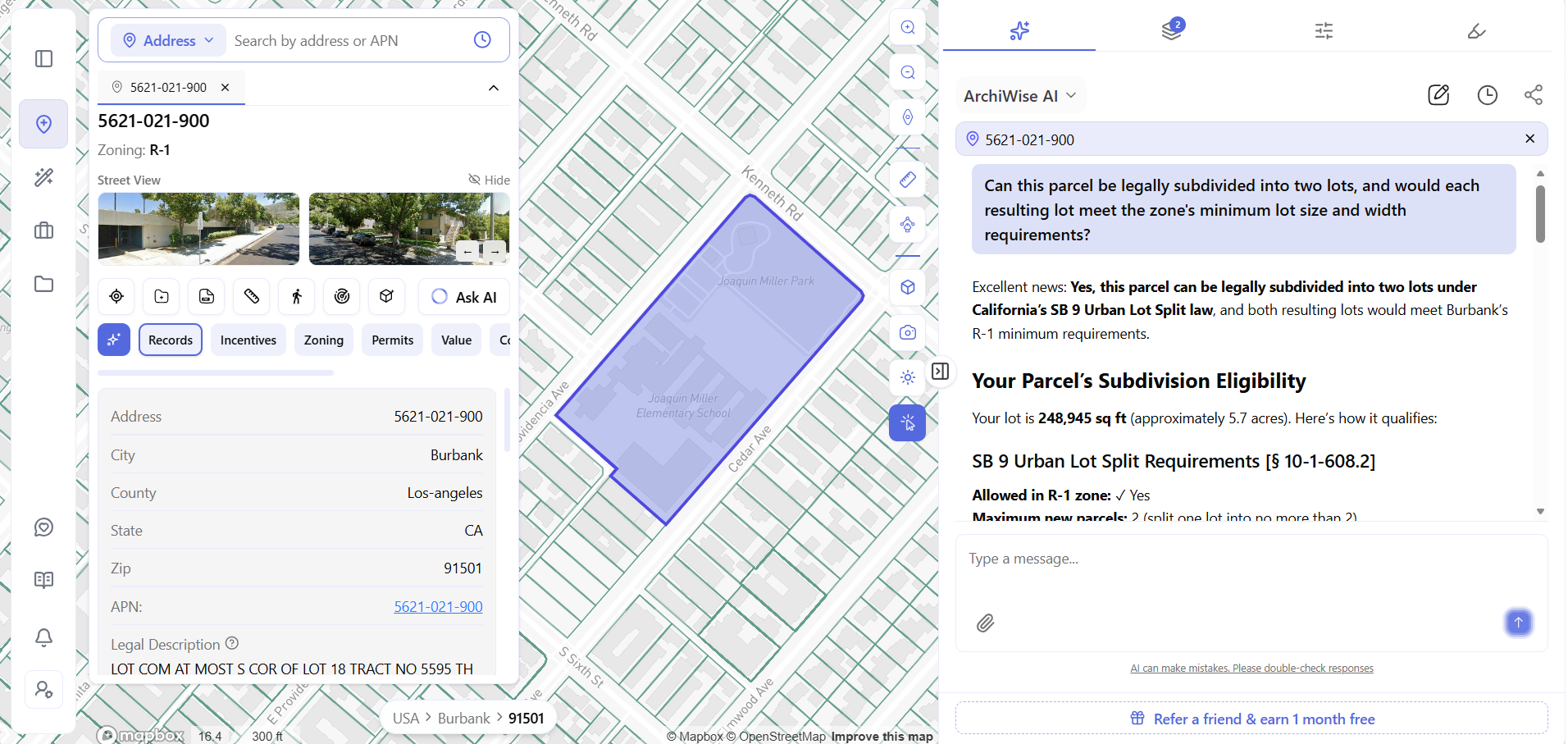
Task: Collapse the right AI side panel
Action: 941,372
